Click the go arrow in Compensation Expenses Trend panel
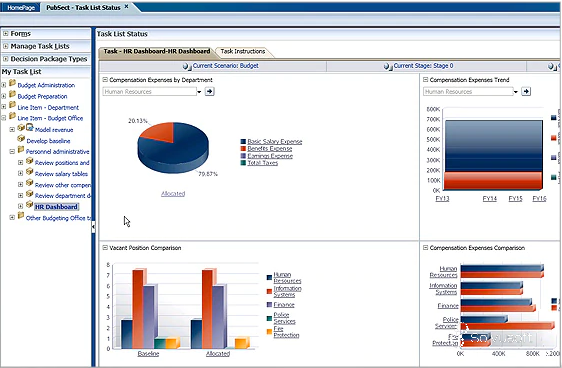The height and width of the screenshot is (368, 562). (526, 91)
